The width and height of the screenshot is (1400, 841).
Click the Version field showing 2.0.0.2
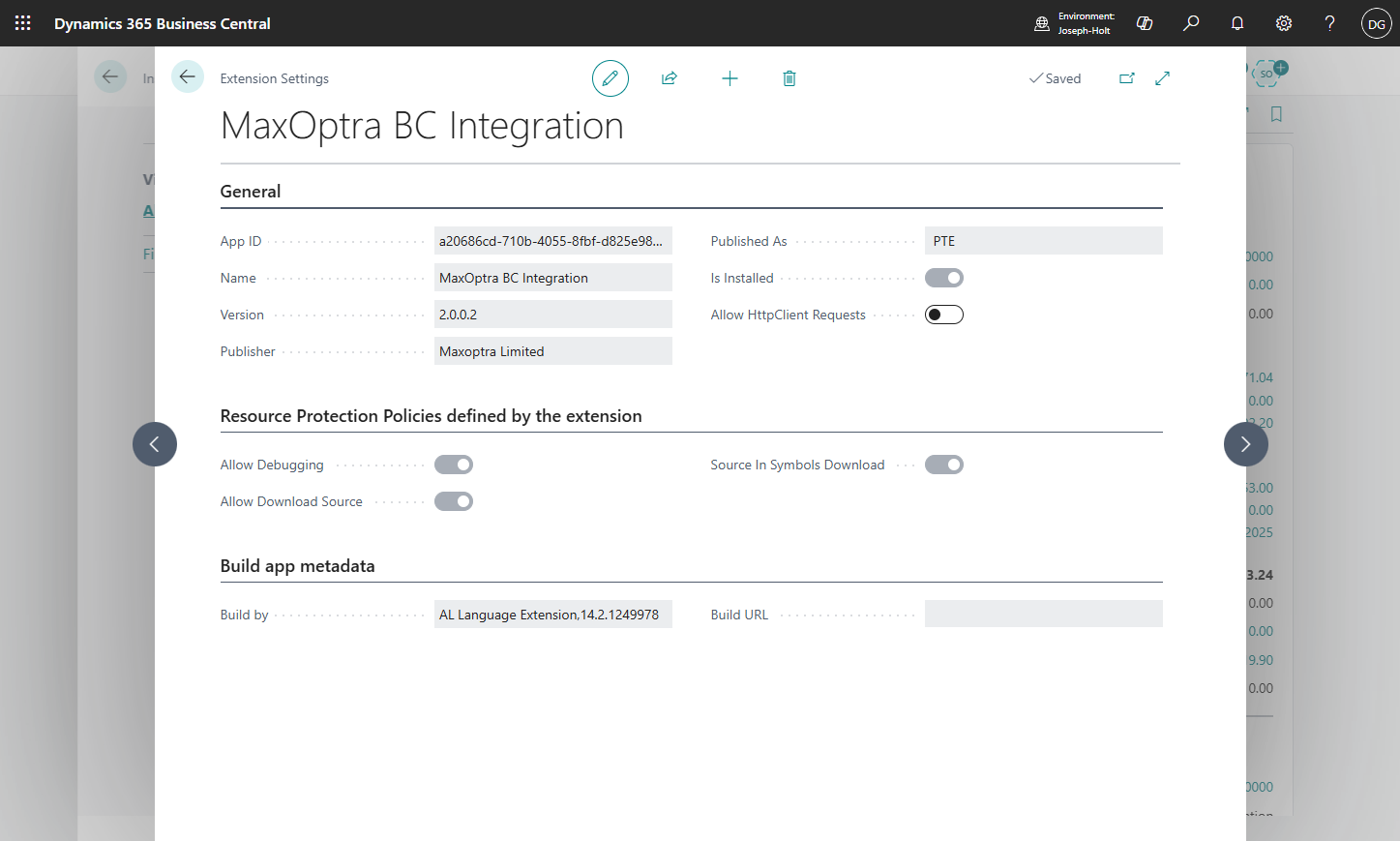point(553,315)
